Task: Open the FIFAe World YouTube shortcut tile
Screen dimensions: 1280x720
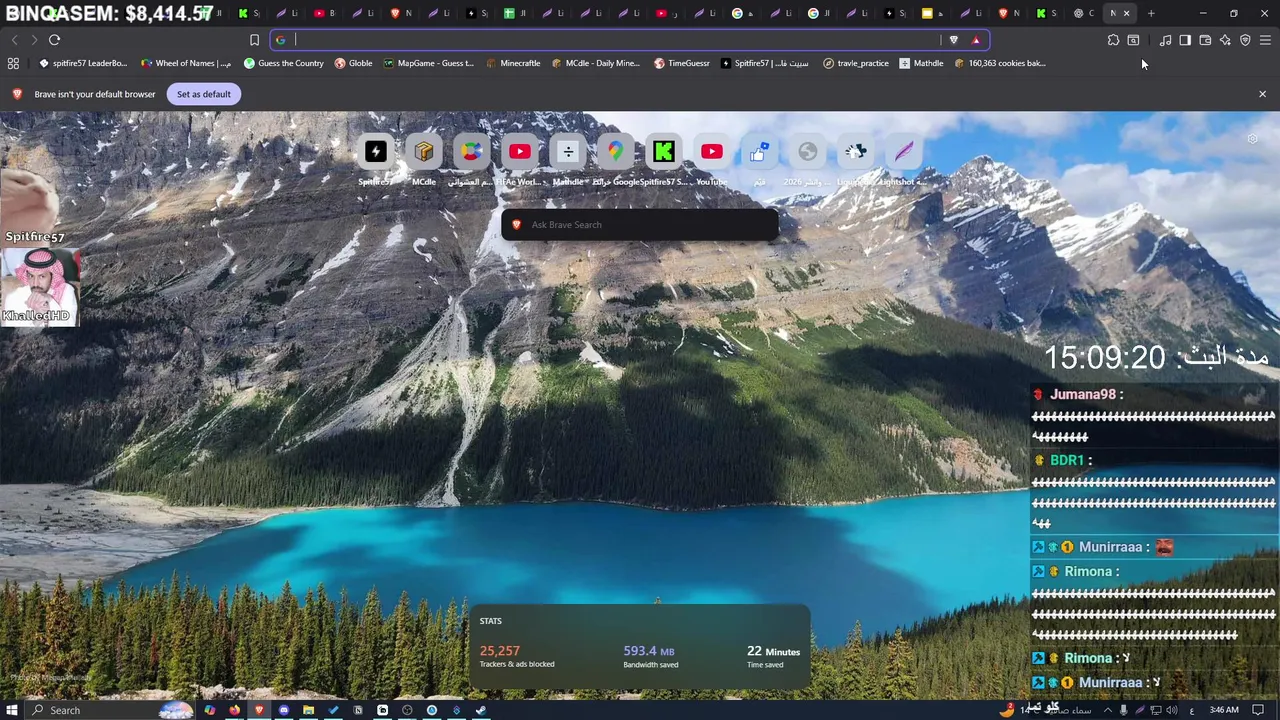Action: pos(519,152)
